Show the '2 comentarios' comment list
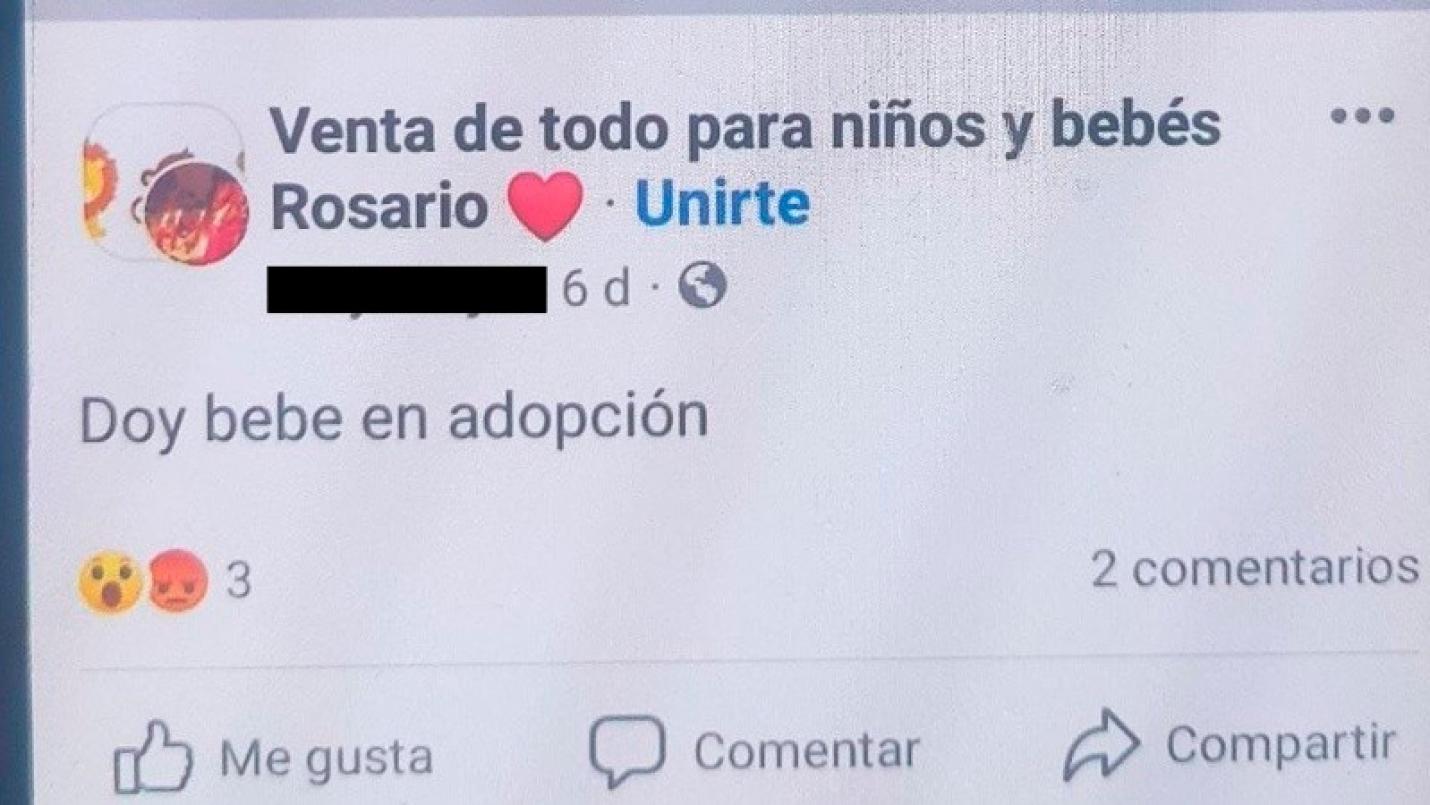Screen dimensions: 1430x805 (1254, 568)
